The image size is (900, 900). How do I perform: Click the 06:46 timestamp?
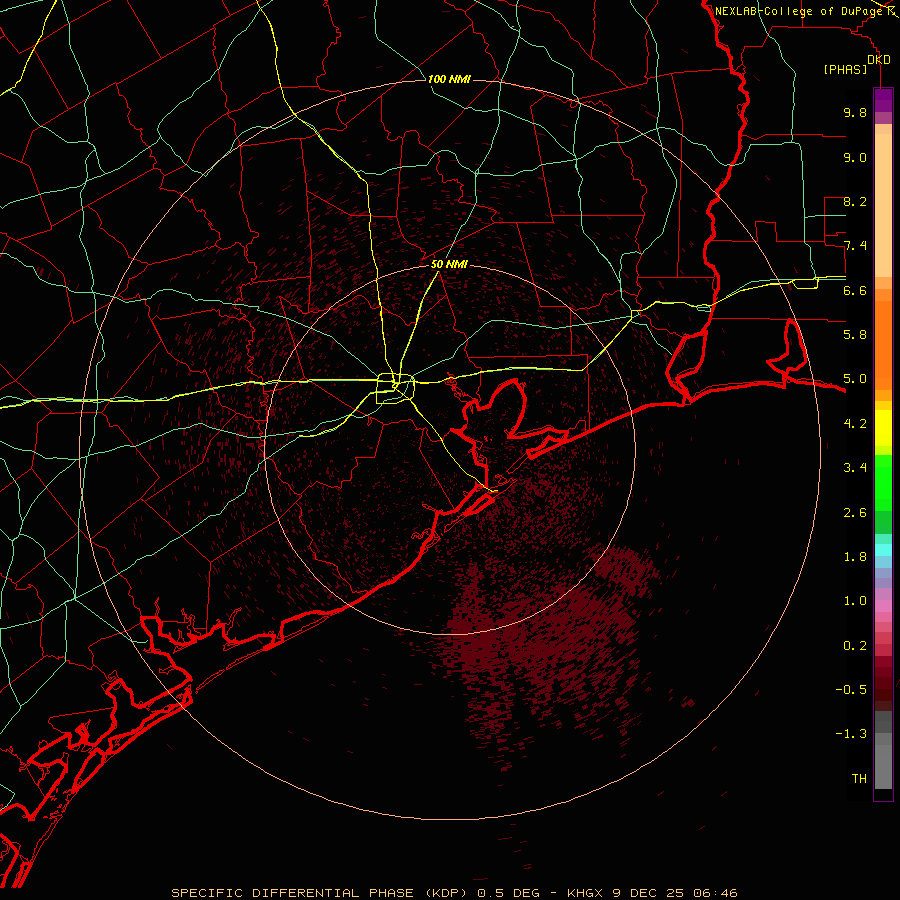[x=715, y=893]
